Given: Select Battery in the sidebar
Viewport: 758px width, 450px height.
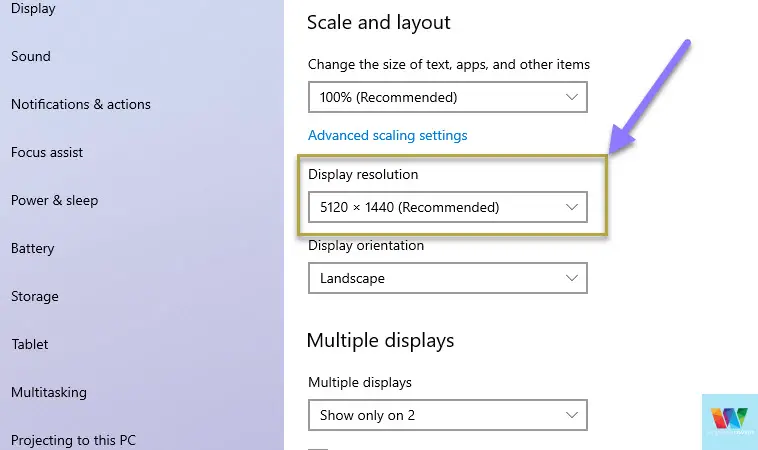Looking at the screenshot, I should click(x=32, y=248).
